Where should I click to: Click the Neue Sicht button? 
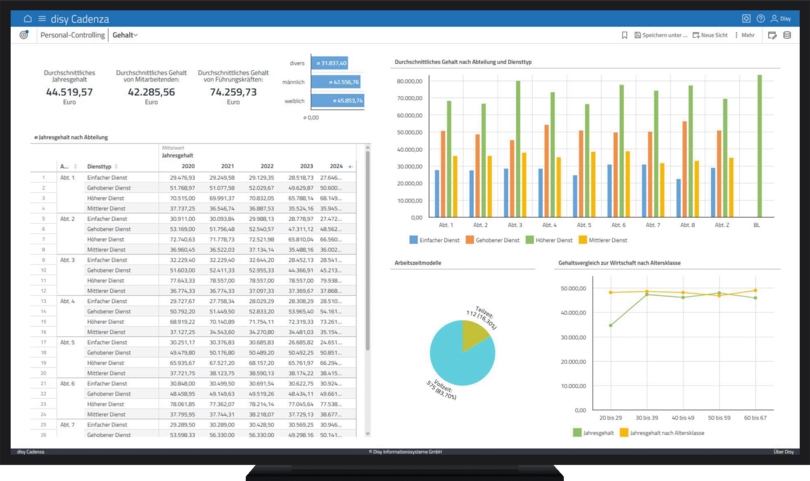click(x=710, y=35)
